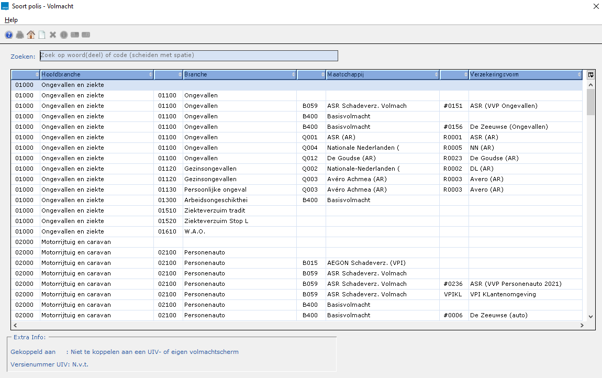Sort by the Verzekeringsvorm column header

(525, 74)
